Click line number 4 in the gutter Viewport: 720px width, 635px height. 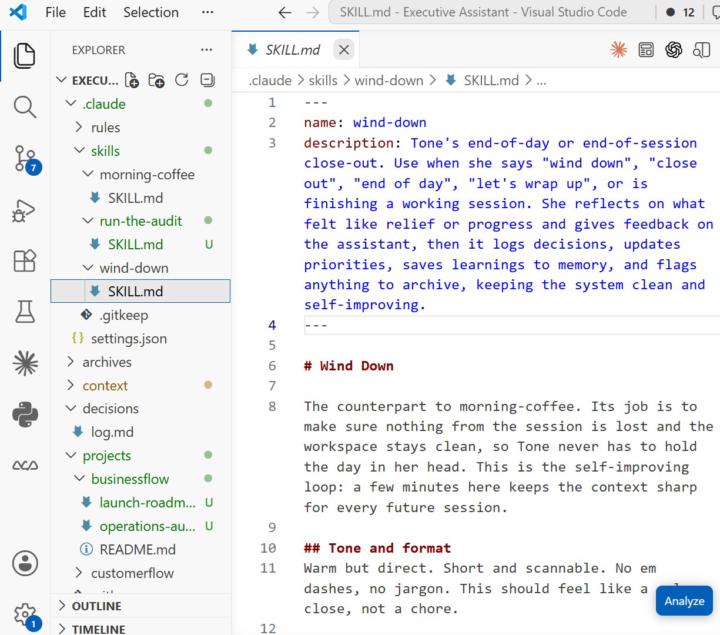(x=272, y=325)
